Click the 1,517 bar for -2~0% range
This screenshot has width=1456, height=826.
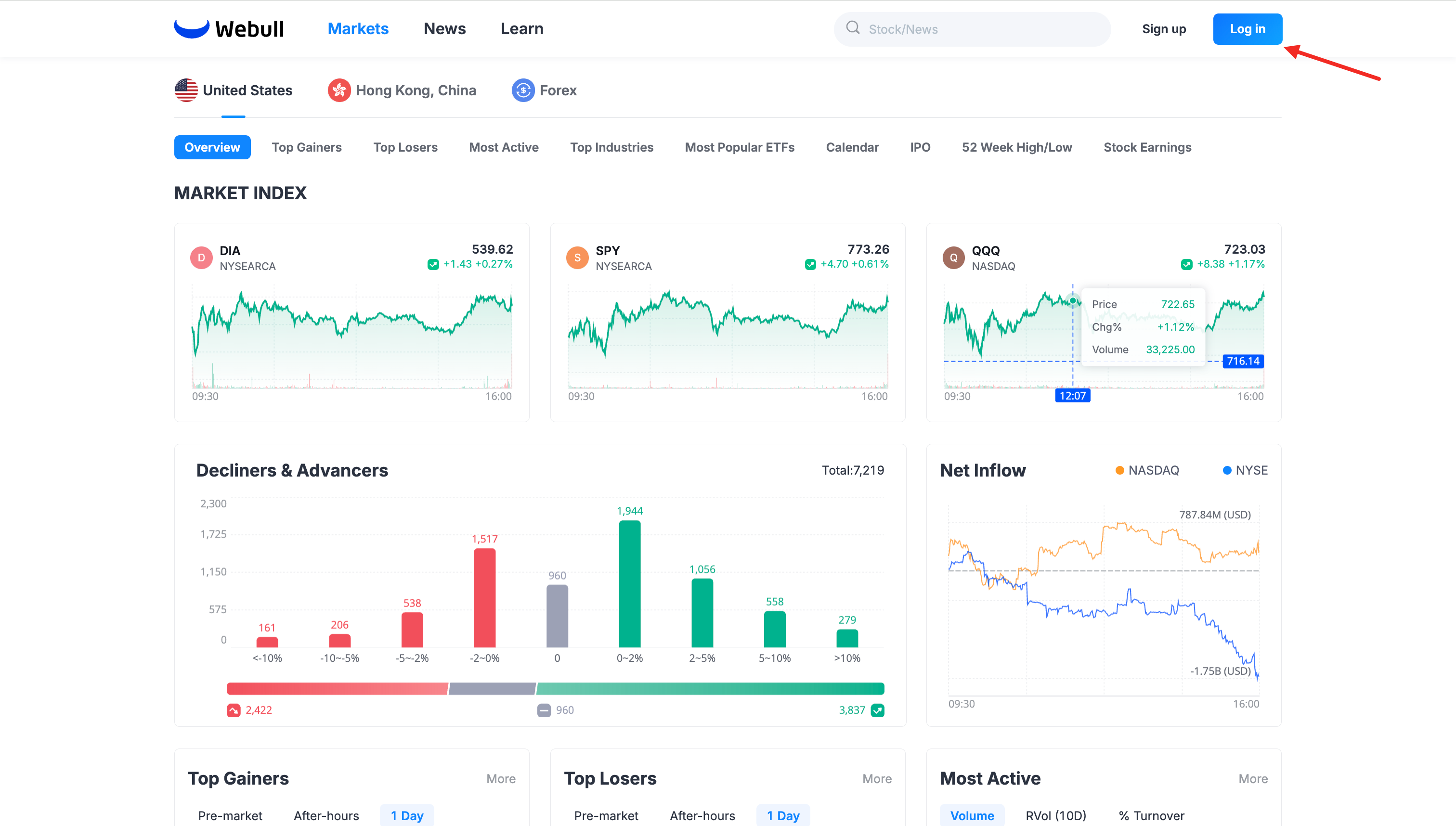tap(484, 598)
